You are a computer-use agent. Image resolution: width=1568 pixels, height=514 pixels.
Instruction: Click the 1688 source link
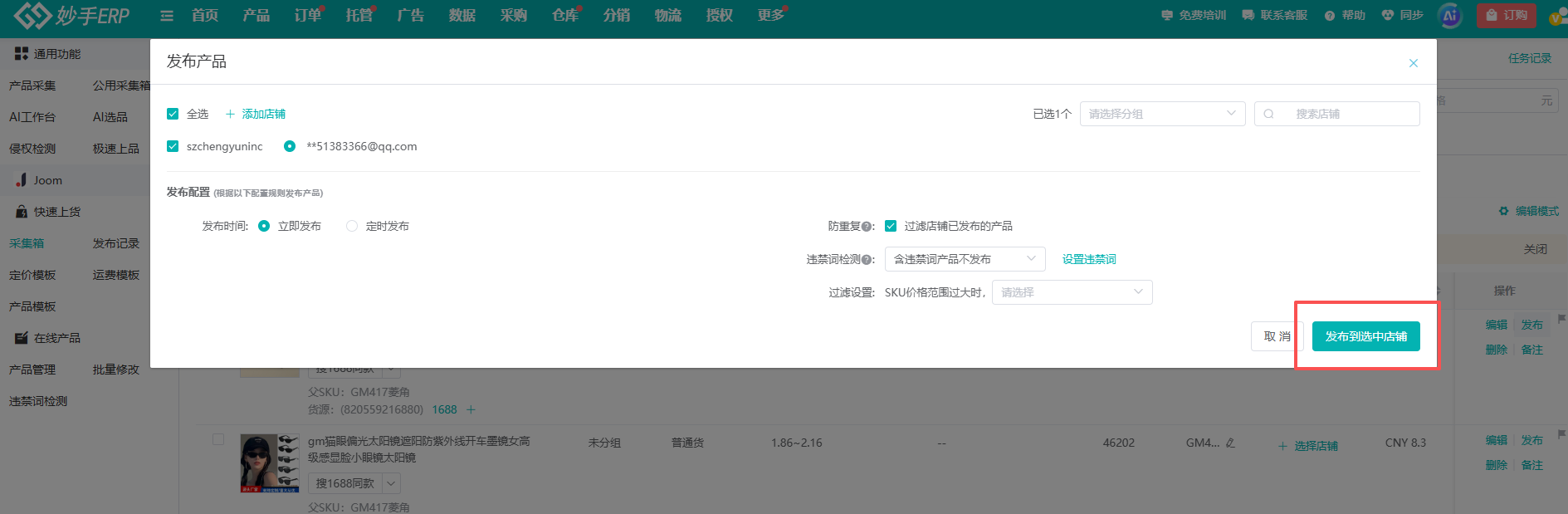point(444,409)
